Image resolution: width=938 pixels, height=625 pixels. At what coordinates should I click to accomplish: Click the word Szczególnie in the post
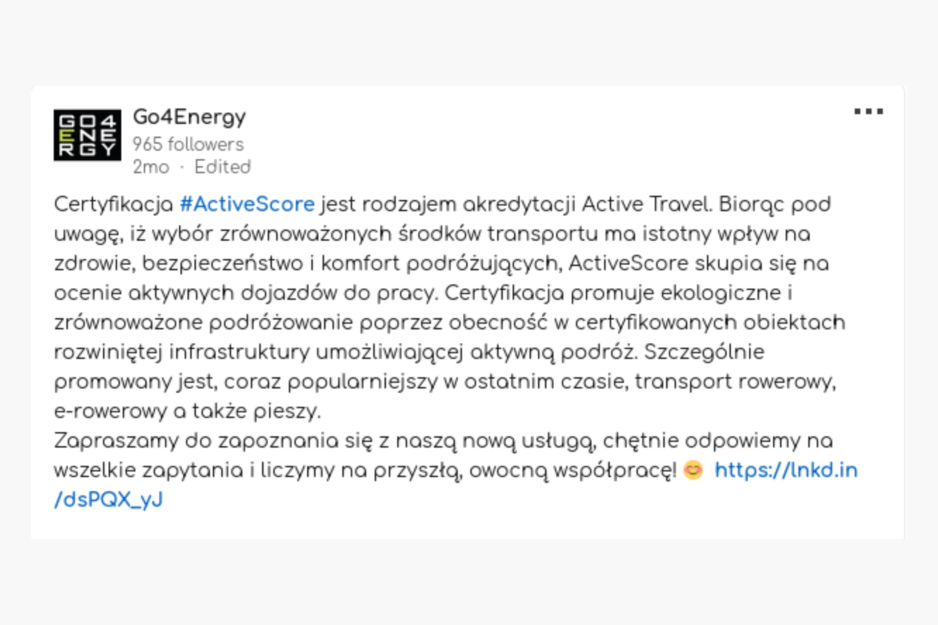[x=704, y=352]
